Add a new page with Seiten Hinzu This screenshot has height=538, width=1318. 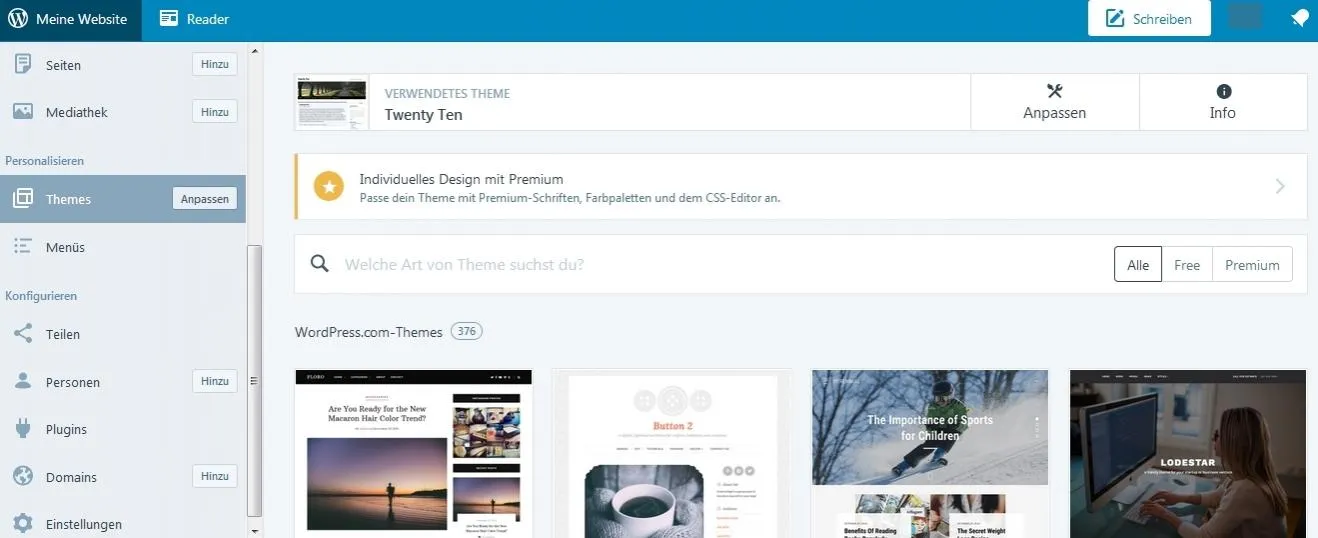[x=215, y=65]
